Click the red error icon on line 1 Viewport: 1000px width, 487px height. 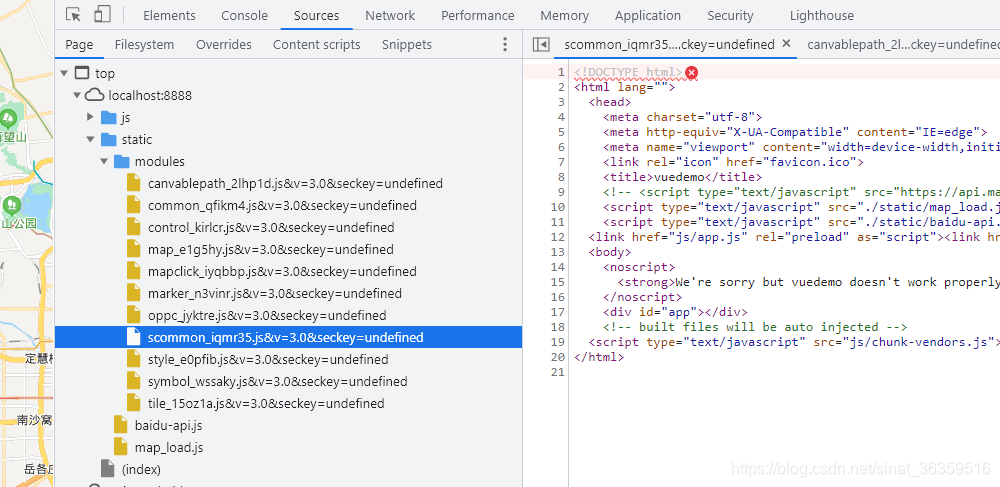click(691, 73)
